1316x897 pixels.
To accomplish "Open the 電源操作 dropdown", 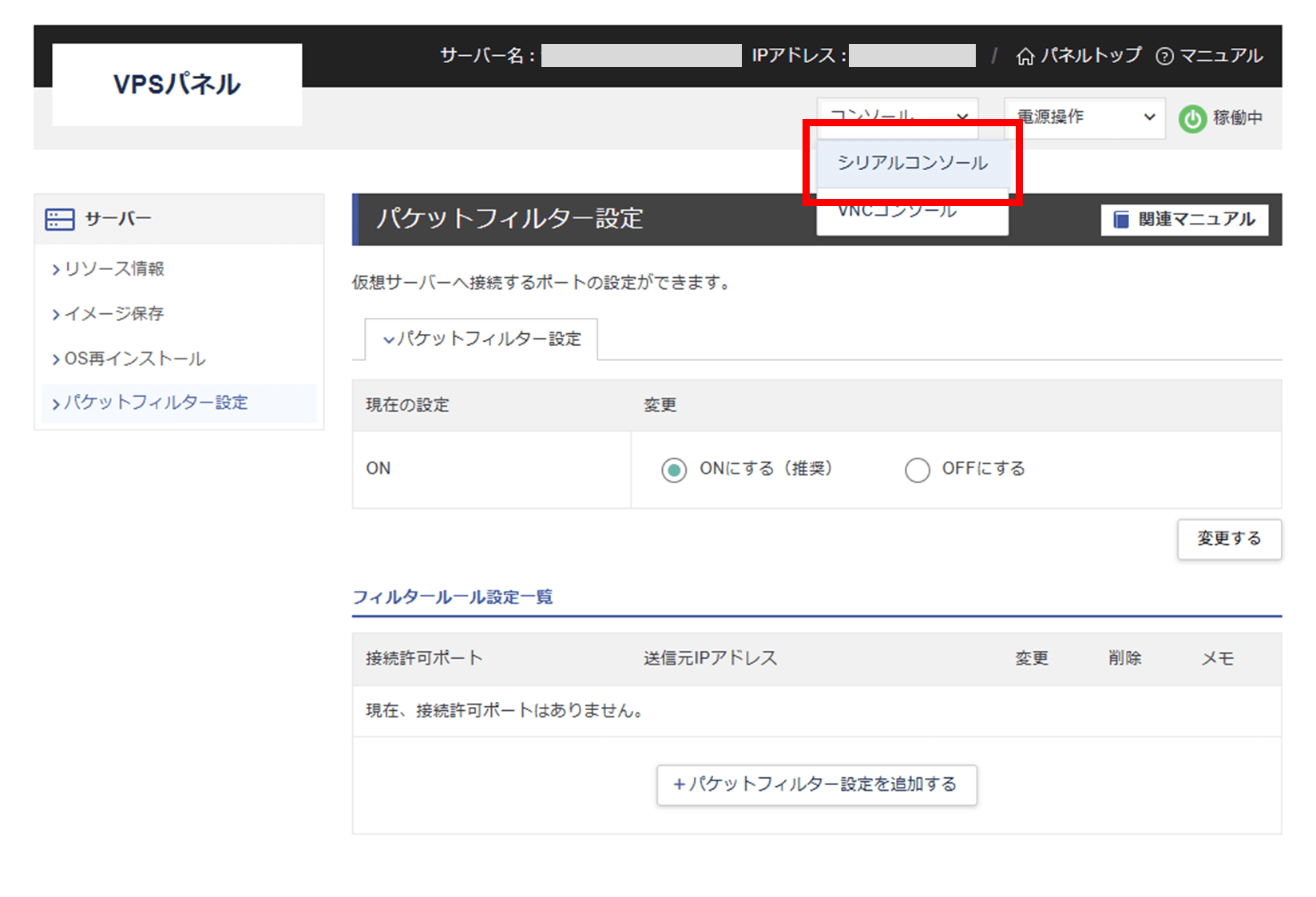I will tap(1084, 117).
